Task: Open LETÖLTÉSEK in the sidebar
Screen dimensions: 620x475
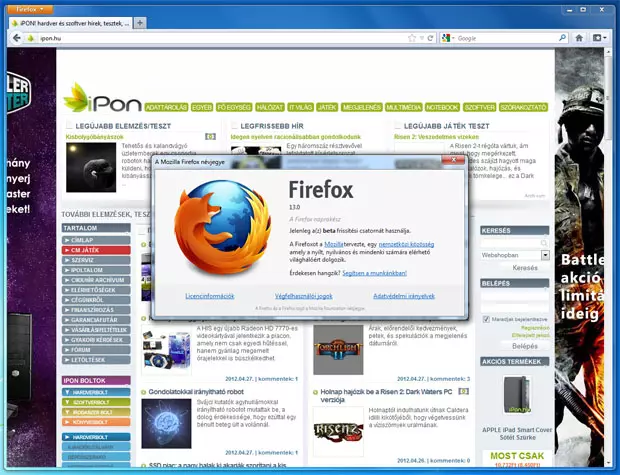Action: pyautogui.click(x=96, y=360)
